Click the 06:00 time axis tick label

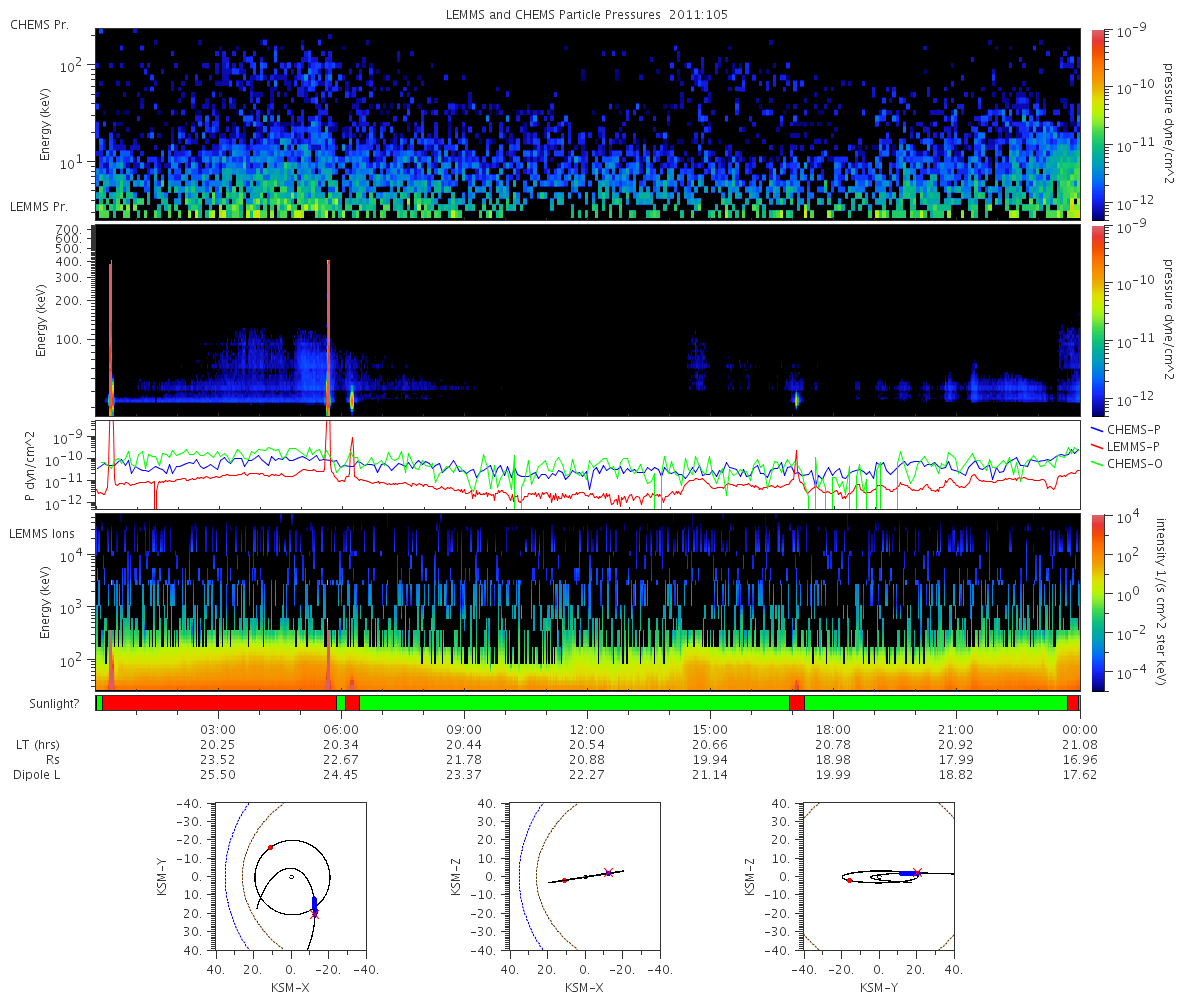[x=341, y=729]
